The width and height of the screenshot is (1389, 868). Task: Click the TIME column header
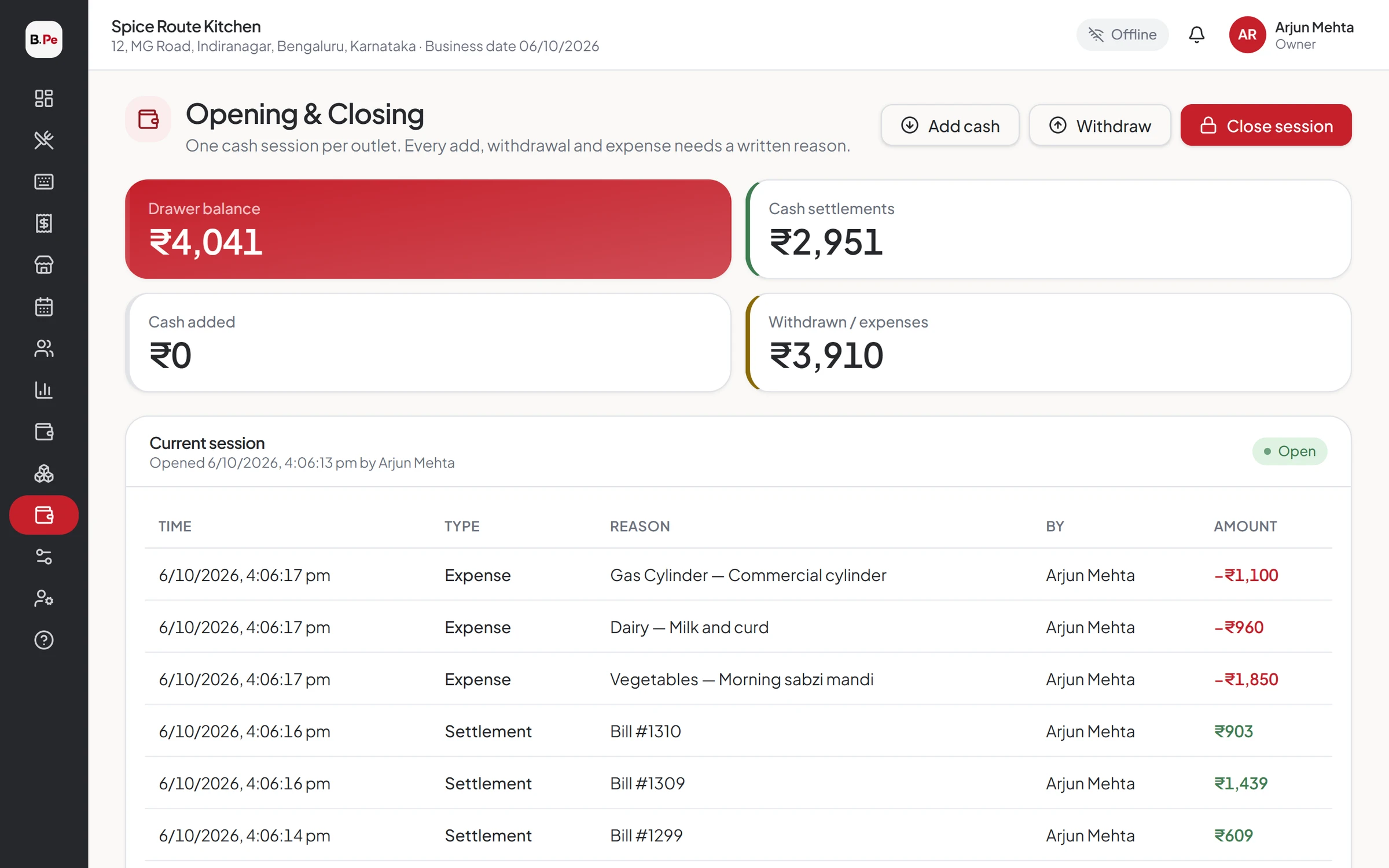coord(175,526)
